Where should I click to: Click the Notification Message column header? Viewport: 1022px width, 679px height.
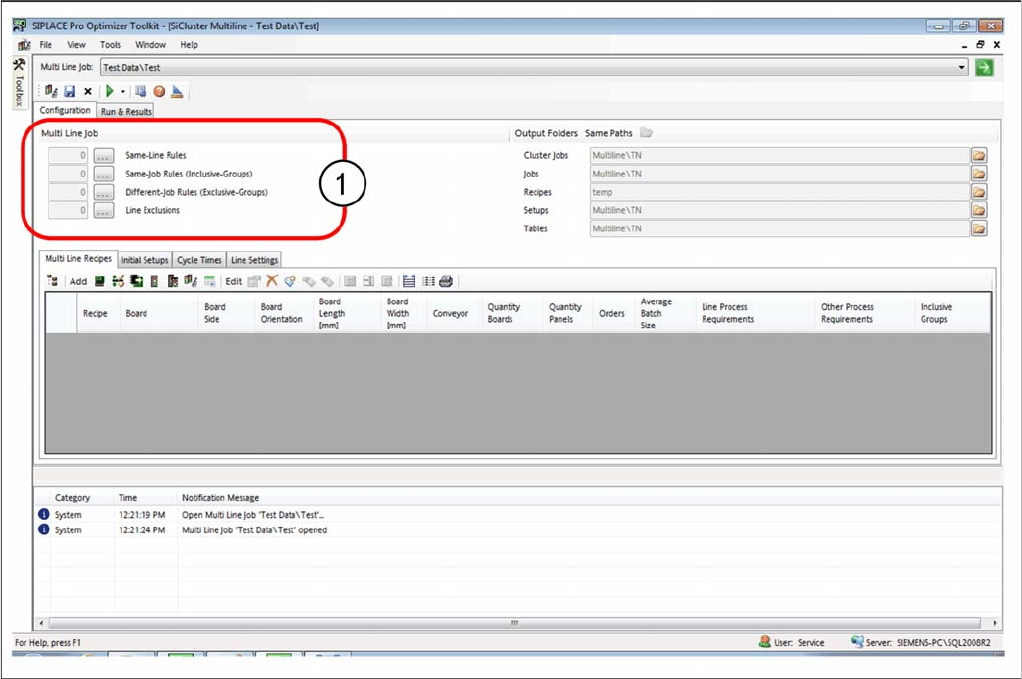[x=220, y=498]
